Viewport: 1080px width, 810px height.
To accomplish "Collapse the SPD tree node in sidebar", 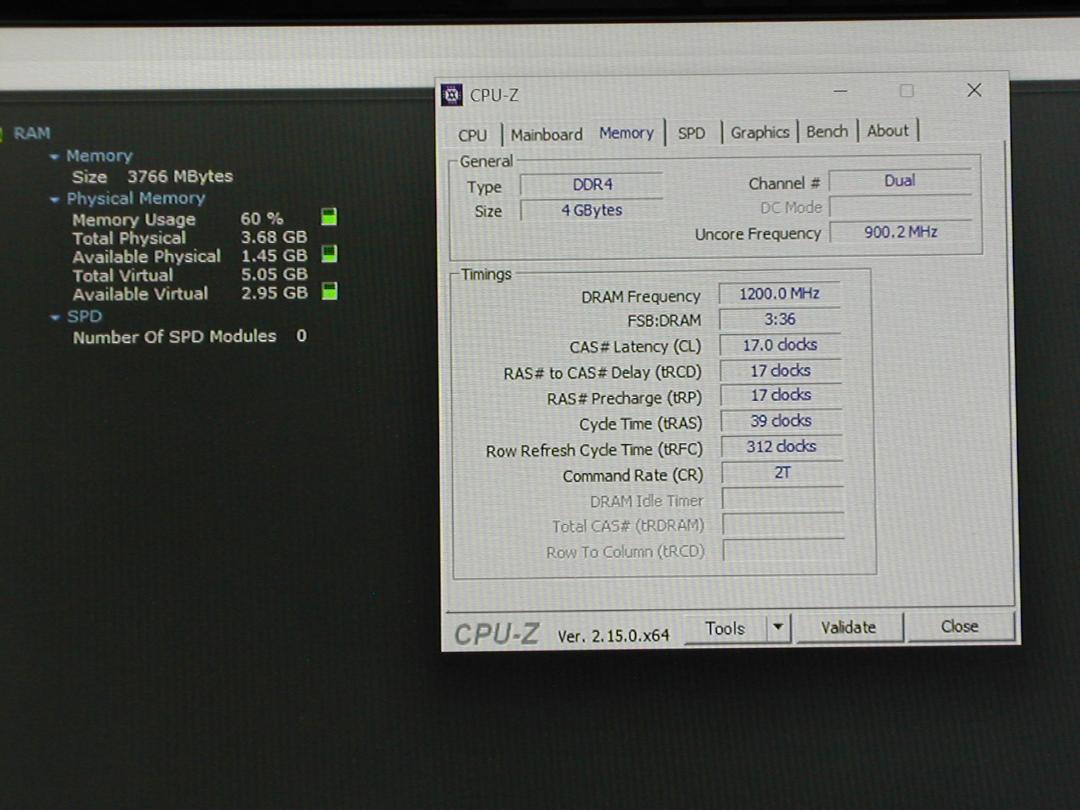I will tap(55, 318).
